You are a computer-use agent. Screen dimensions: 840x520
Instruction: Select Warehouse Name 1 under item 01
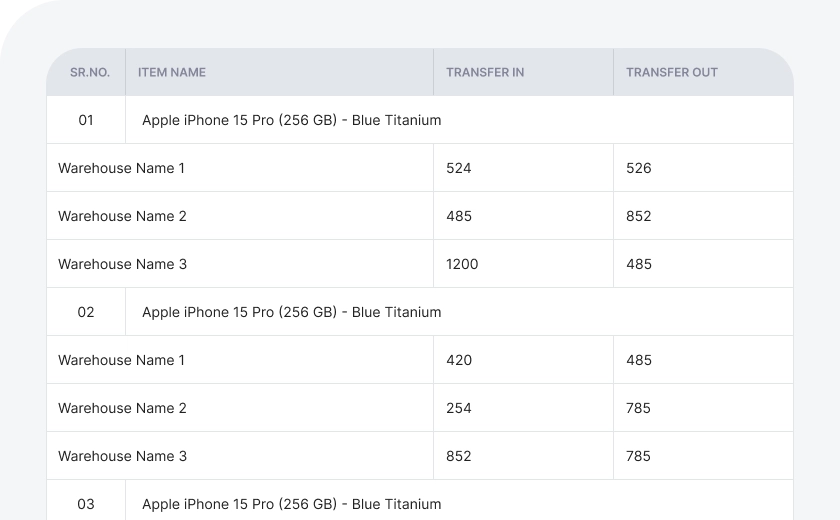(122, 168)
